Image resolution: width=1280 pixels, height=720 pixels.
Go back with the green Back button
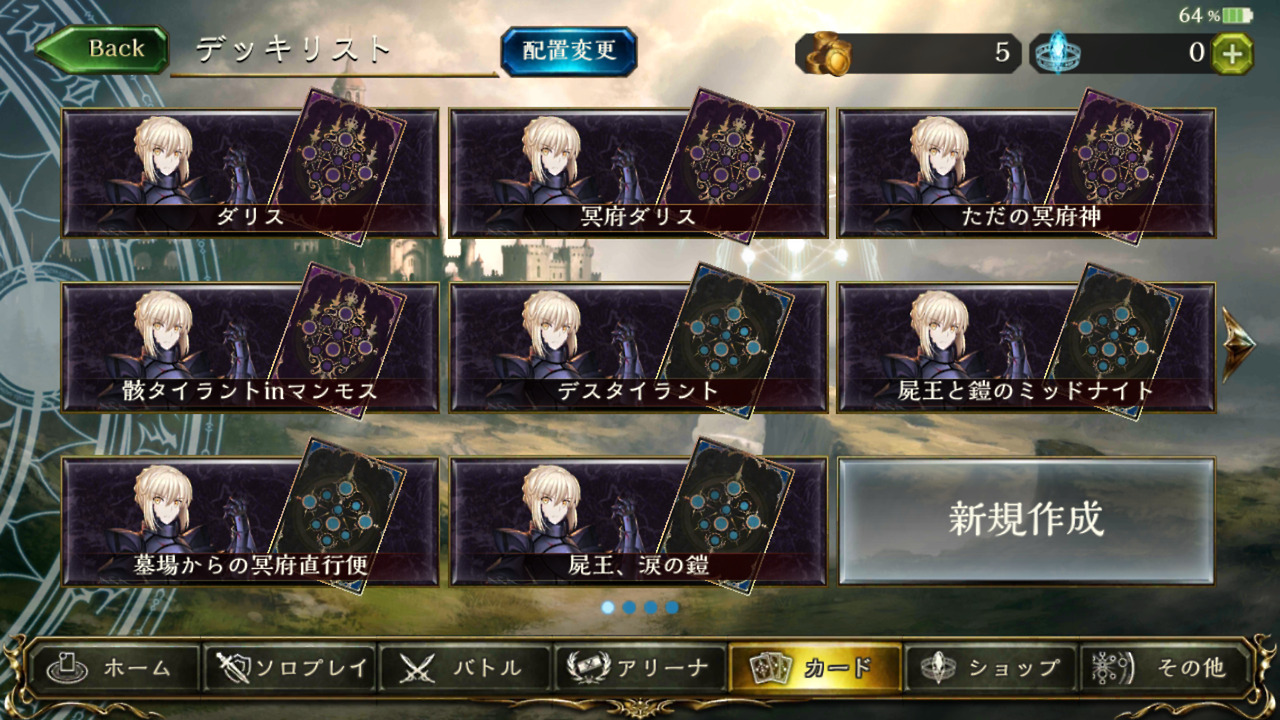101,50
